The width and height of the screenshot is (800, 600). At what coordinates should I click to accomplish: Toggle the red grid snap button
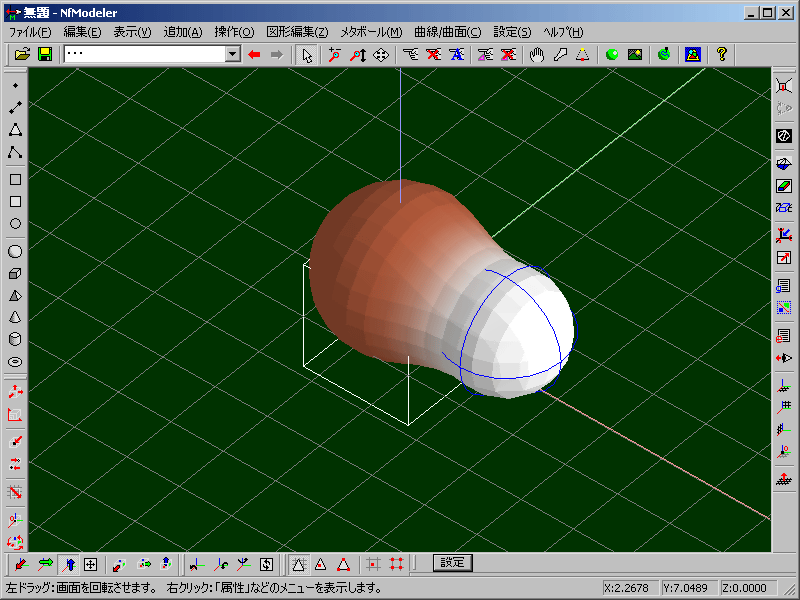(x=397, y=564)
